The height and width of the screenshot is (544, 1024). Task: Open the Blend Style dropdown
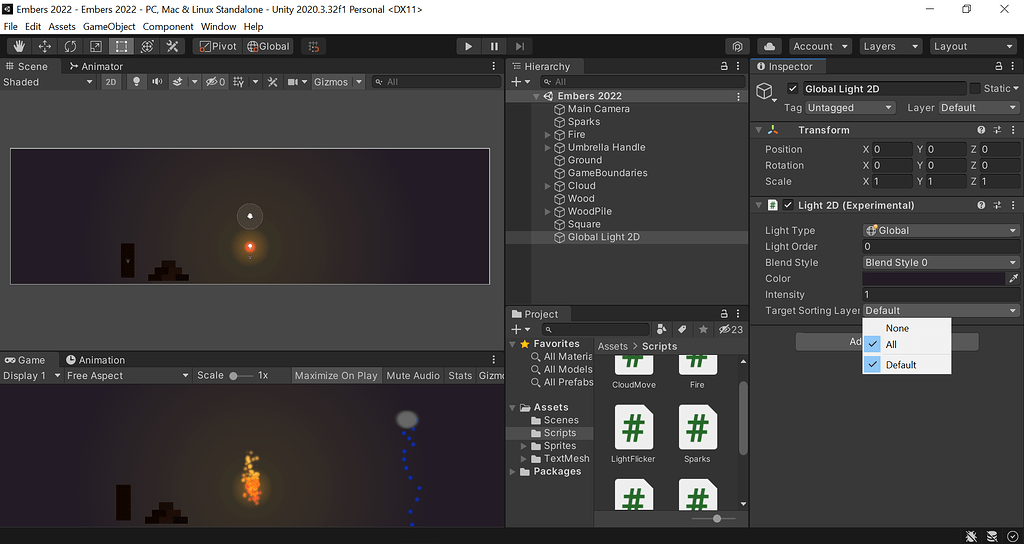click(x=940, y=262)
